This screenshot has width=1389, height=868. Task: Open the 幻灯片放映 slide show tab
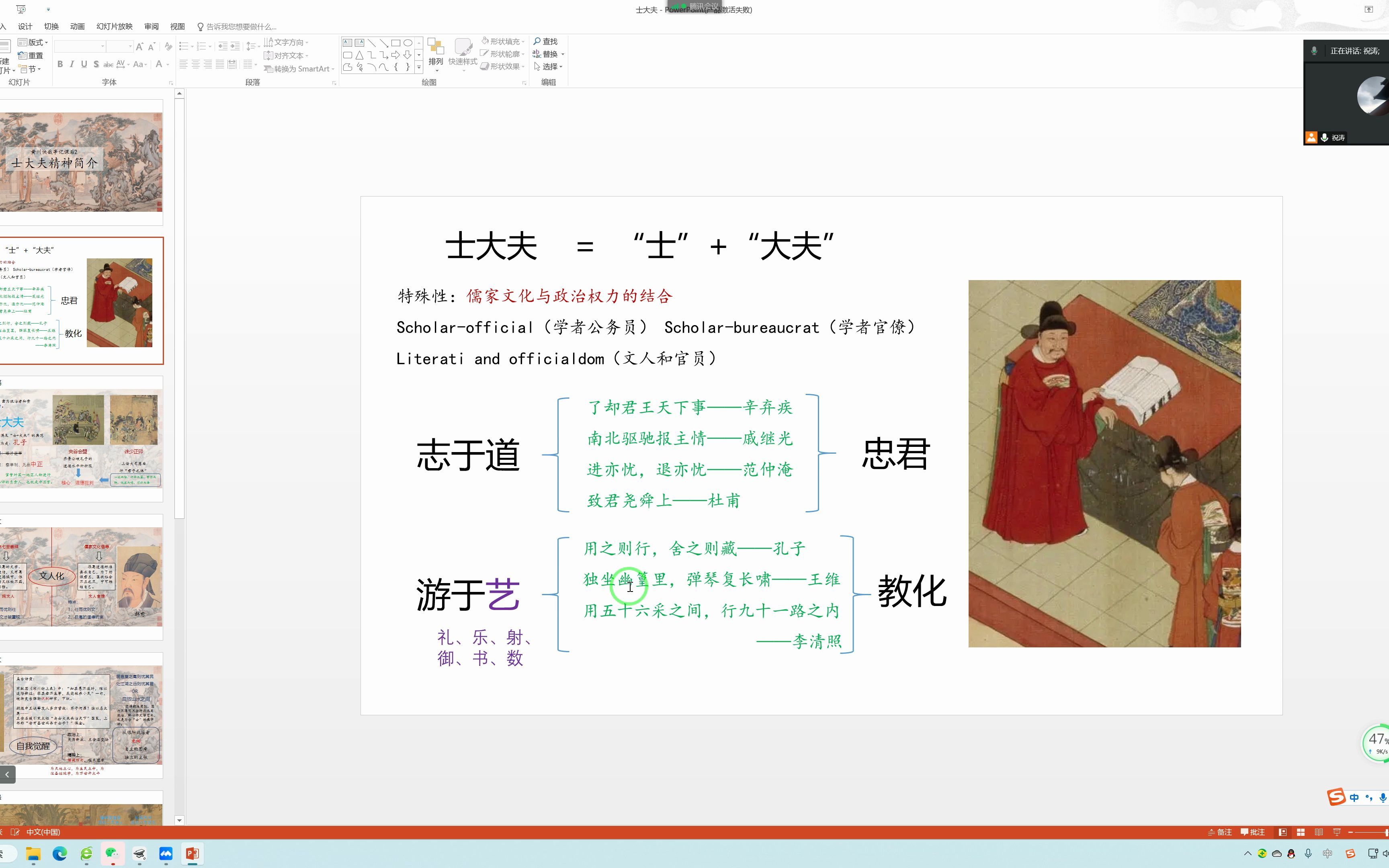click(x=114, y=27)
